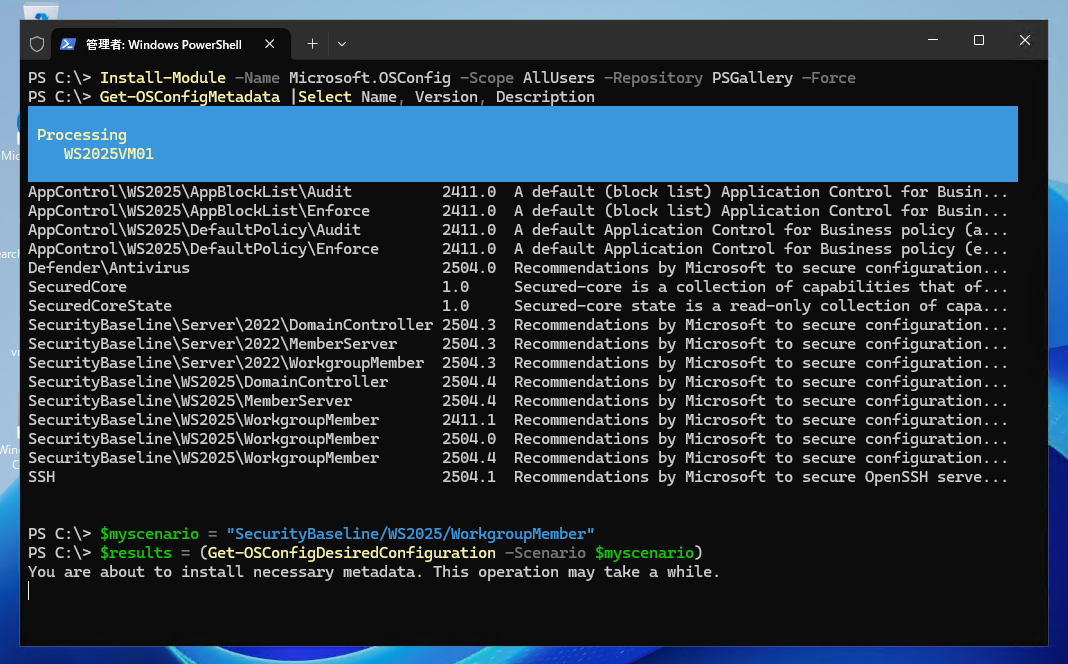Image resolution: width=1068 pixels, height=664 pixels.
Task: Click the Get-OSConfigMetadata cmdlet text
Action: coord(189,97)
